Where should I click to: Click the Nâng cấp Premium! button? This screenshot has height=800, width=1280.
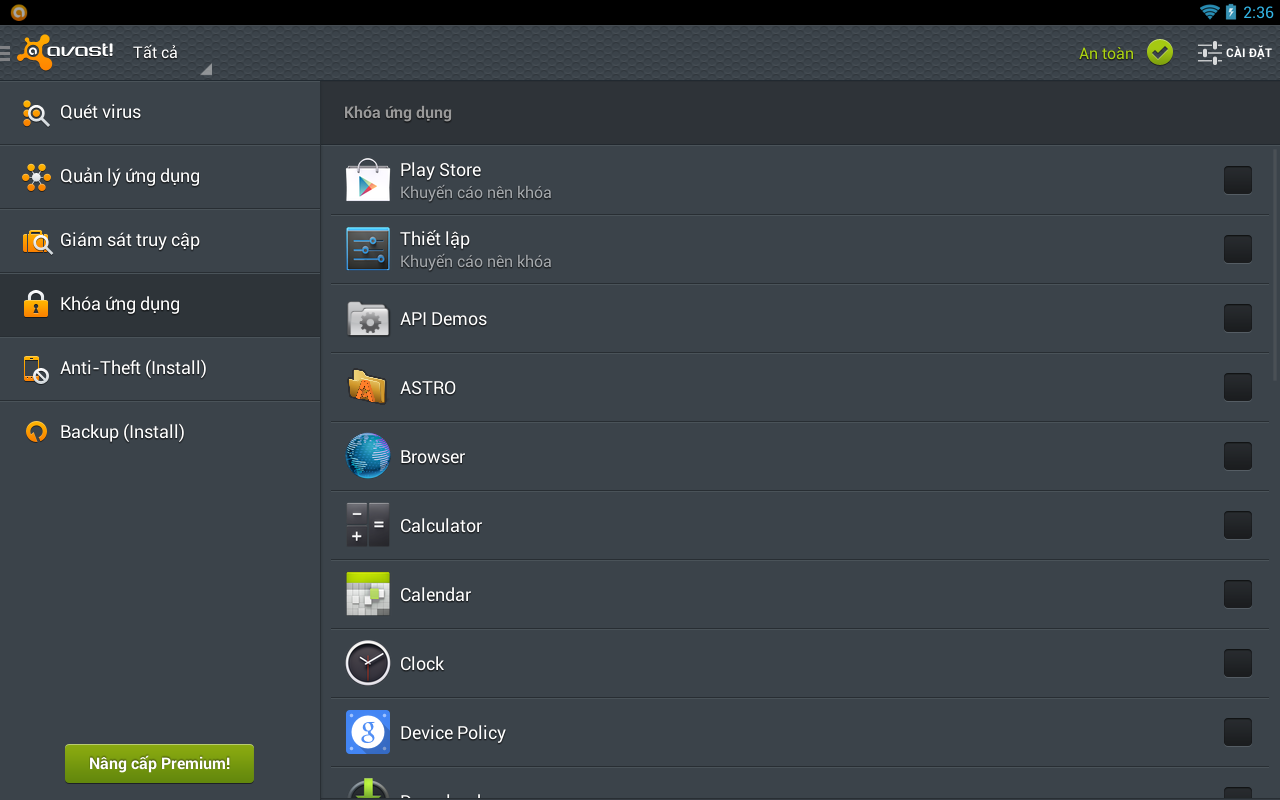point(159,763)
